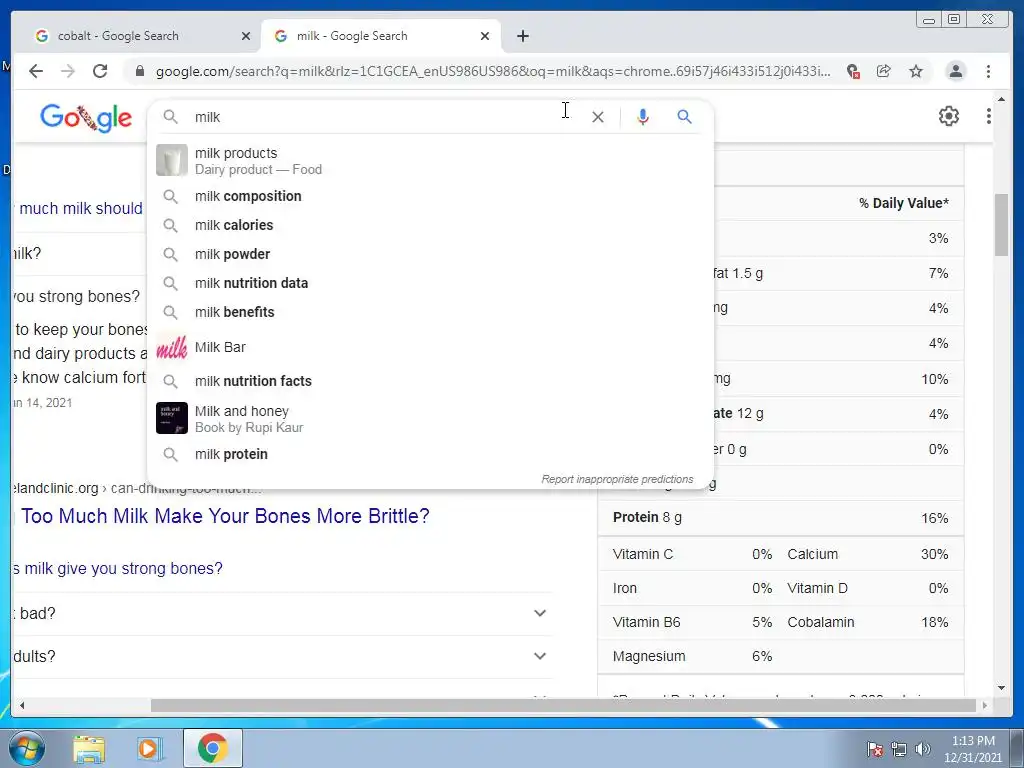This screenshot has width=1024, height=768.
Task: Open the Action Center flag in tray
Action: tap(874, 749)
